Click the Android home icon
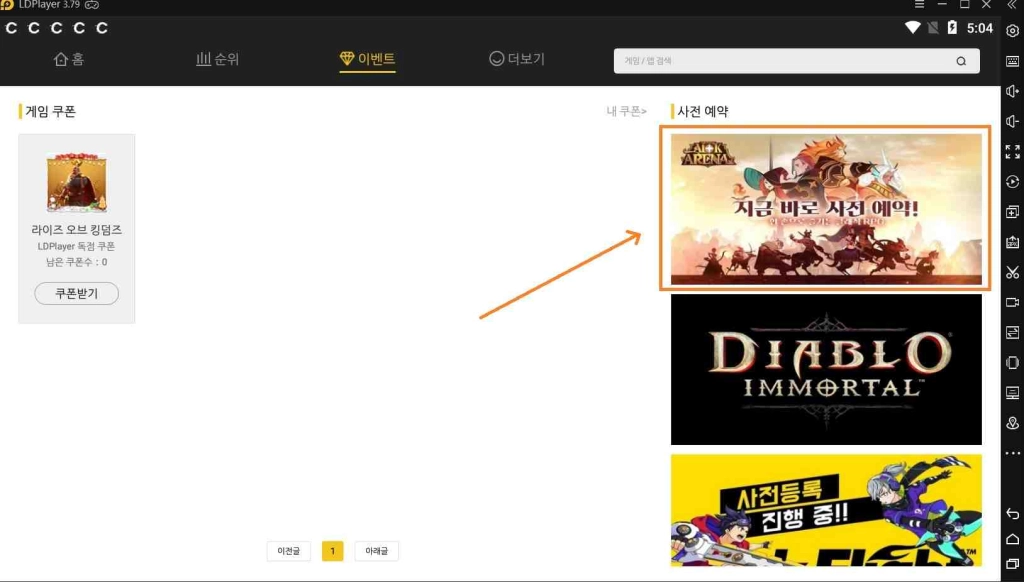This screenshot has width=1024, height=582. point(1012,539)
